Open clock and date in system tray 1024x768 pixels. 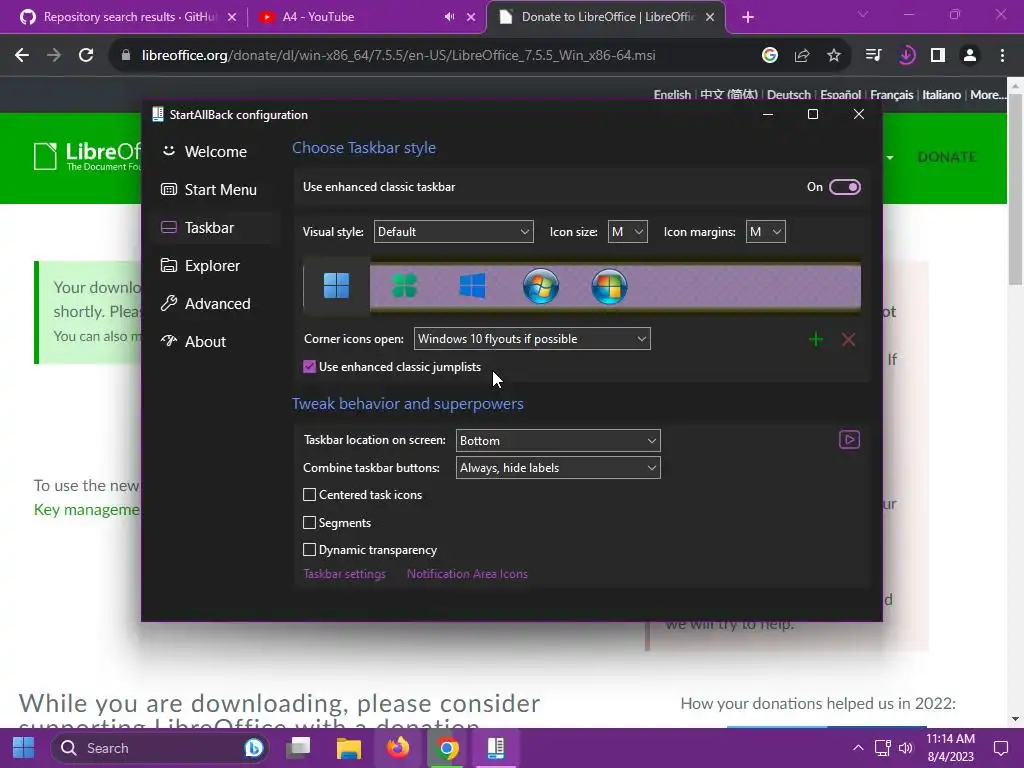click(x=950, y=748)
